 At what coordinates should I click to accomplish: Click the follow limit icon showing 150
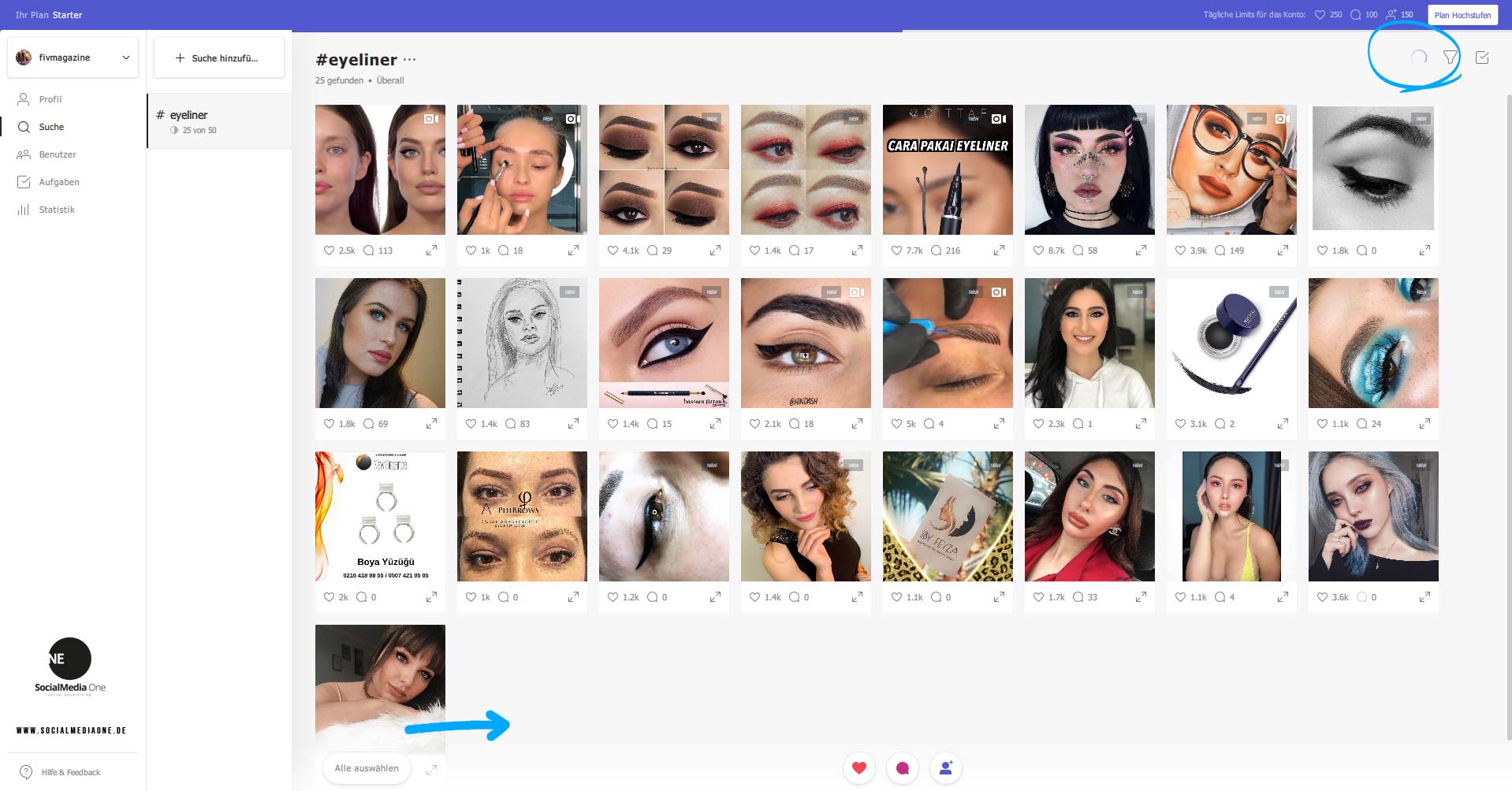pyautogui.click(x=1391, y=14)
